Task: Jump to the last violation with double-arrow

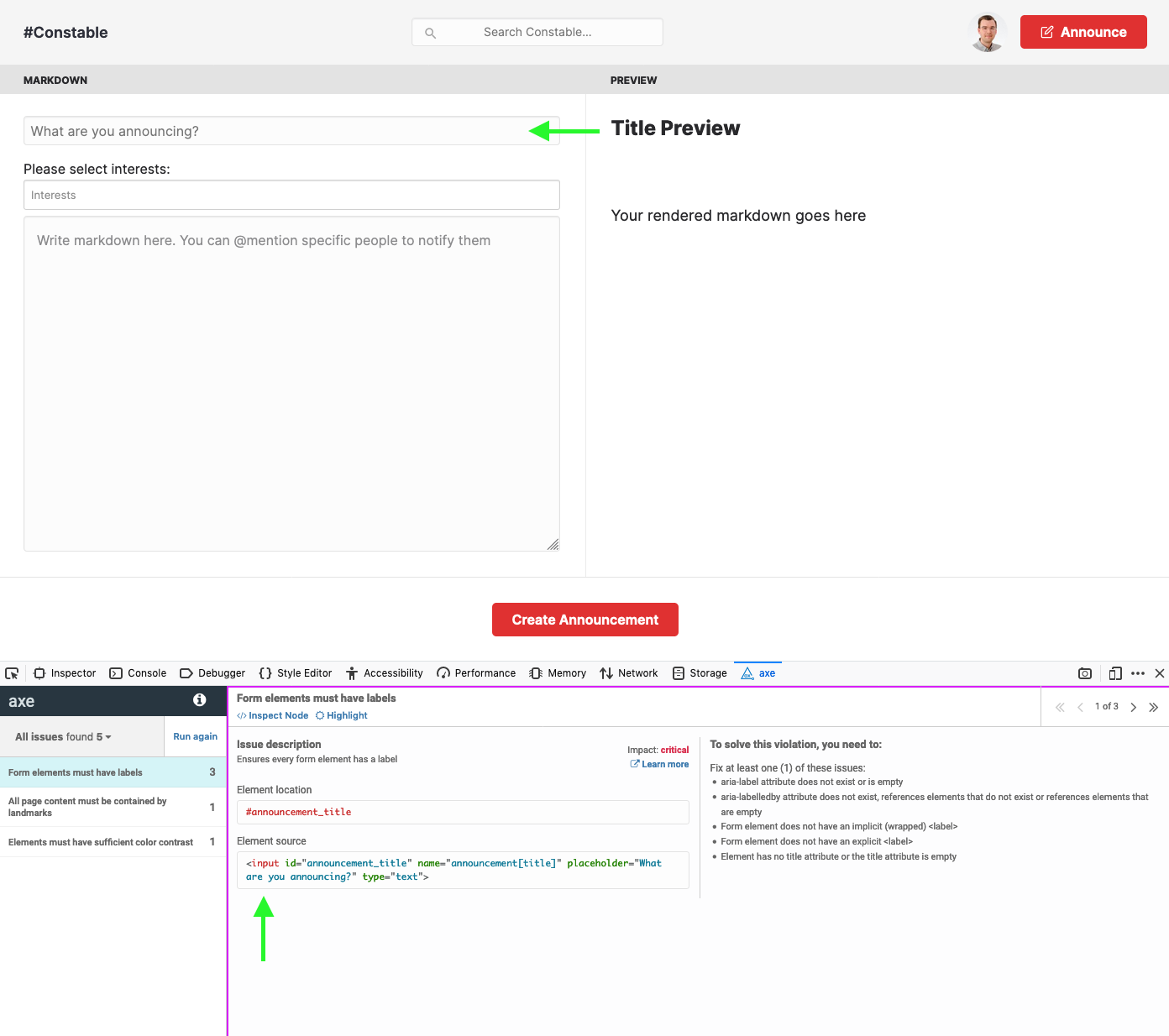Action: pos(1154,707)
